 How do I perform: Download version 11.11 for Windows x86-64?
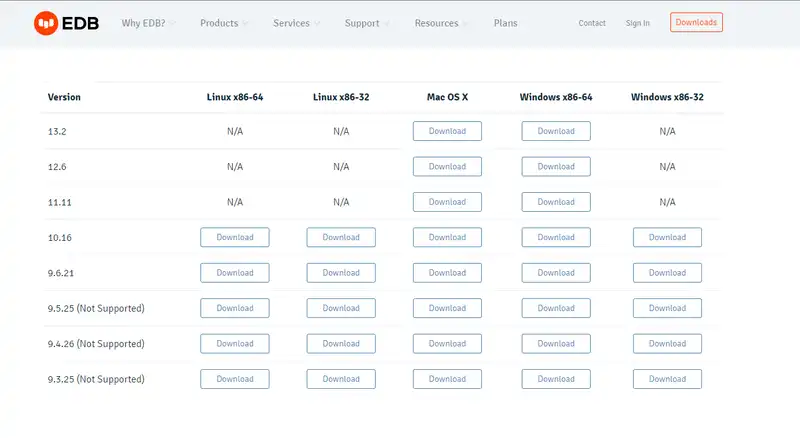pyautogui.click(x=556, y=202)
